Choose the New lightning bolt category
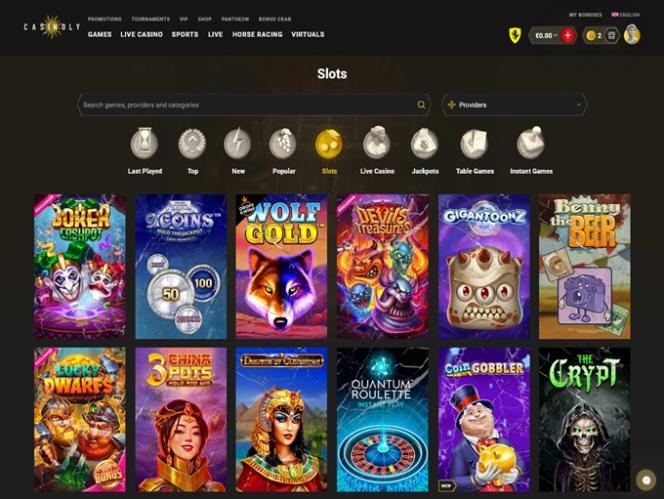 point(238,143)
